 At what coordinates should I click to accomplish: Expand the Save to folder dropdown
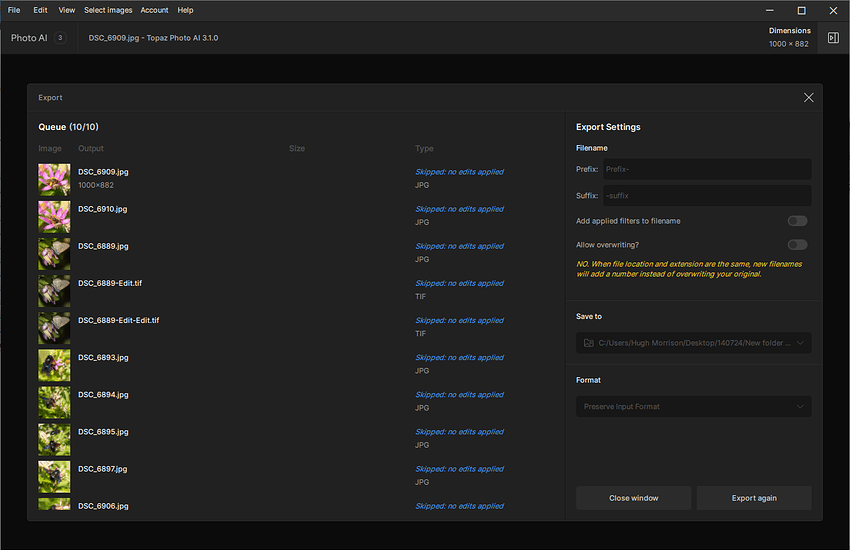tap(801, 343)
